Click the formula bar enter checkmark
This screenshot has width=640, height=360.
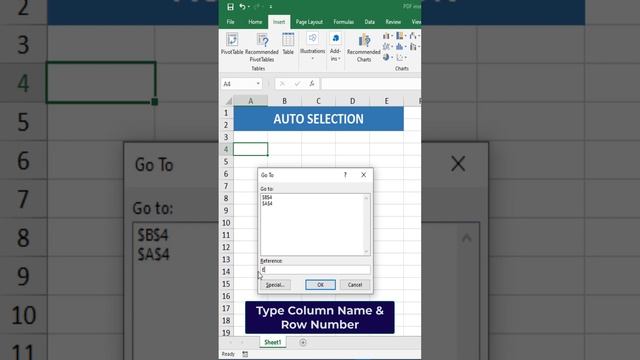(297, 84)
